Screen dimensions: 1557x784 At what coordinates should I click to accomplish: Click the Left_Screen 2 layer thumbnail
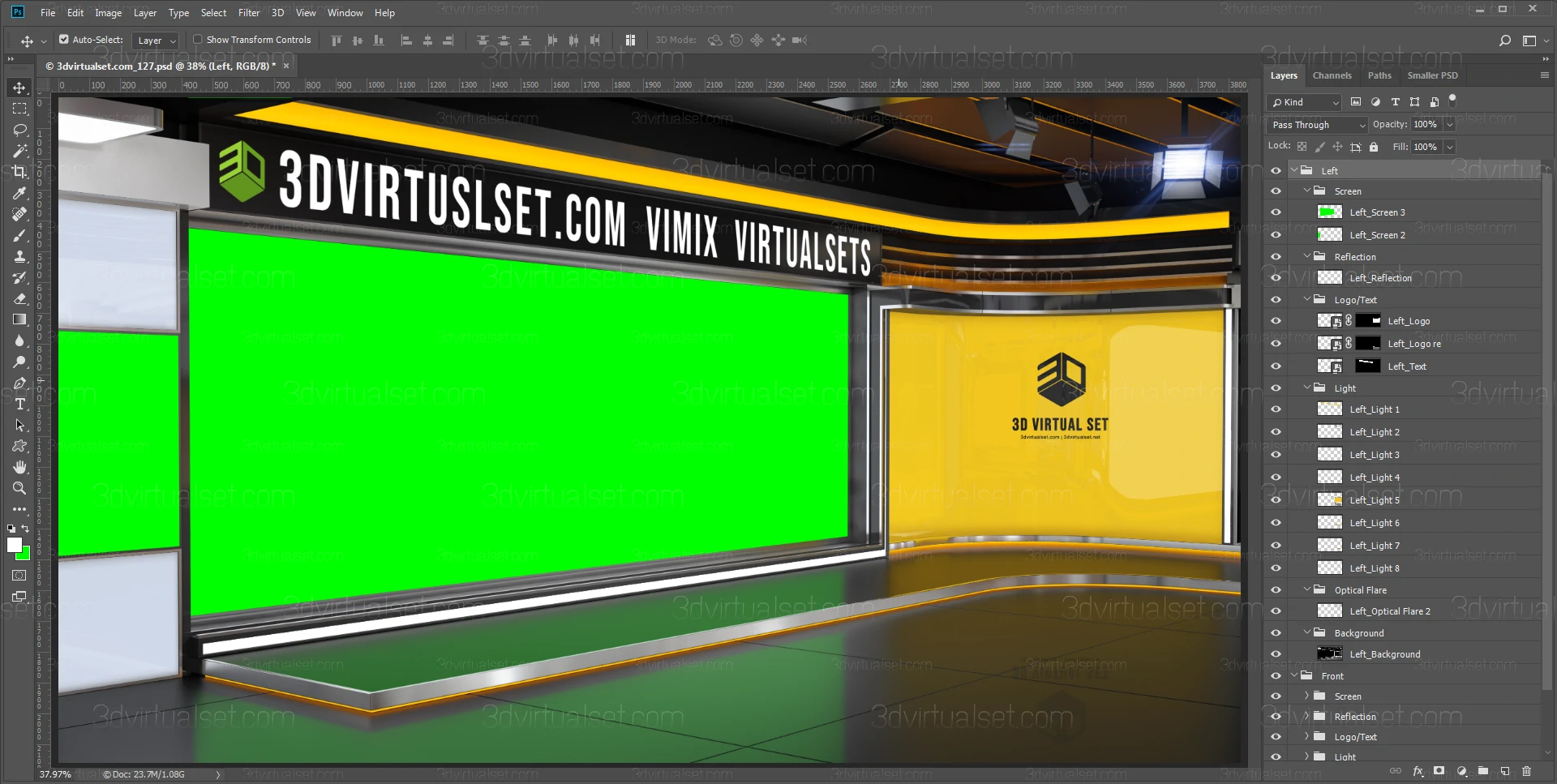(1329, 235)
